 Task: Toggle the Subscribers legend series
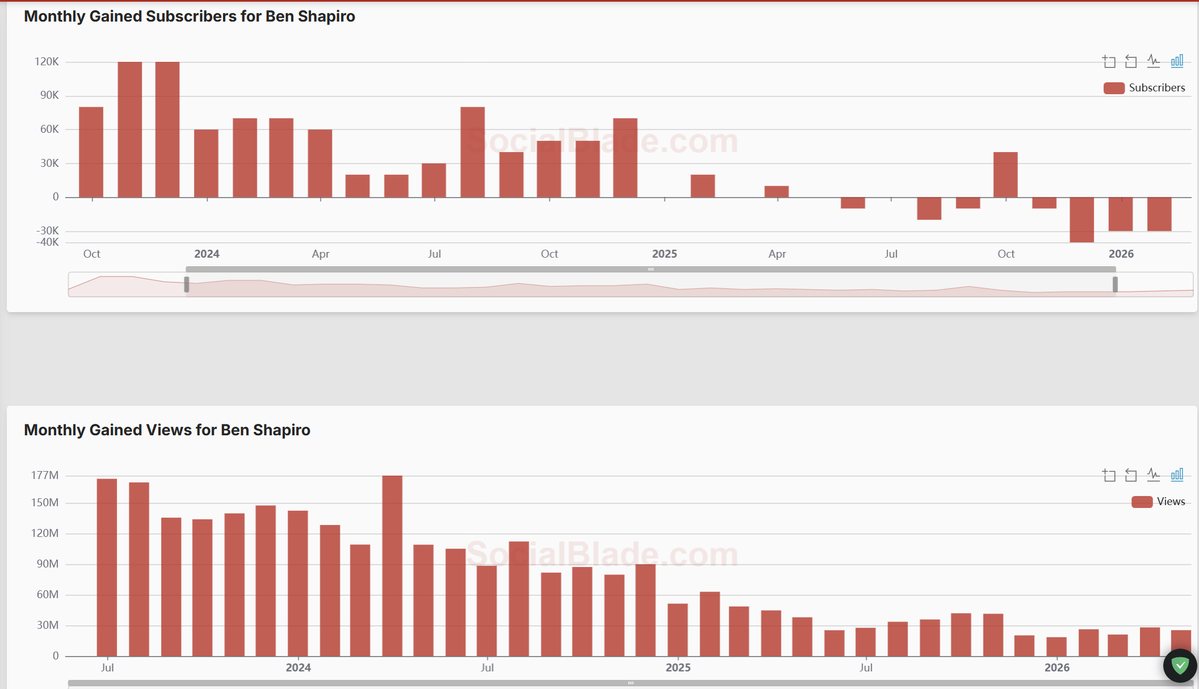click(x=1144, y=88)
